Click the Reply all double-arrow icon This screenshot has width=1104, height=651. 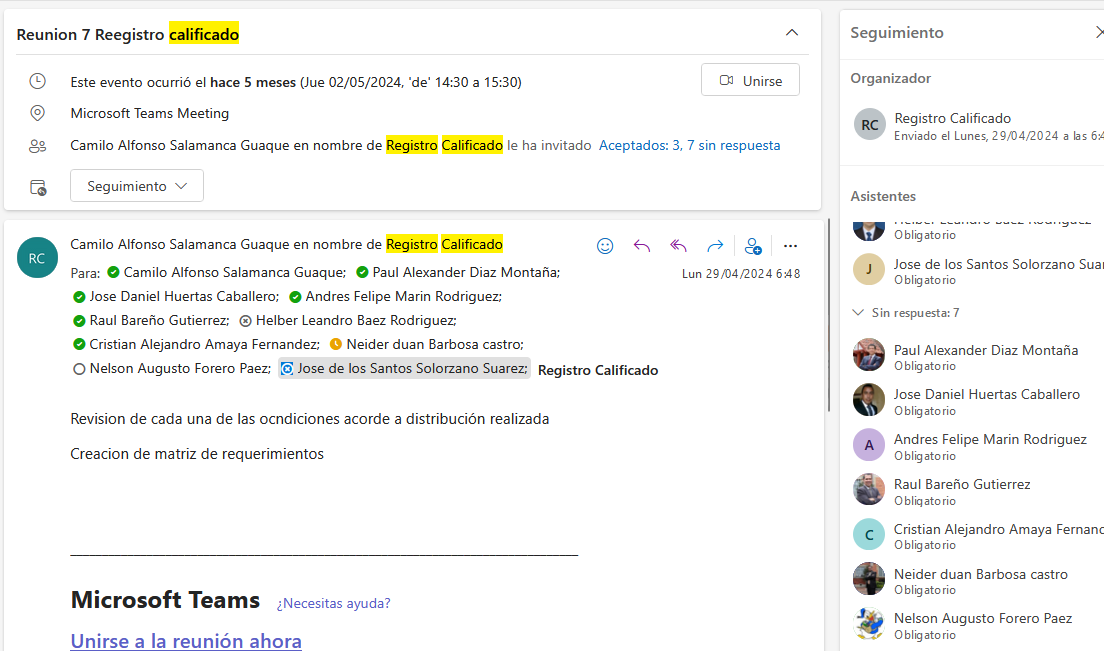679,246
